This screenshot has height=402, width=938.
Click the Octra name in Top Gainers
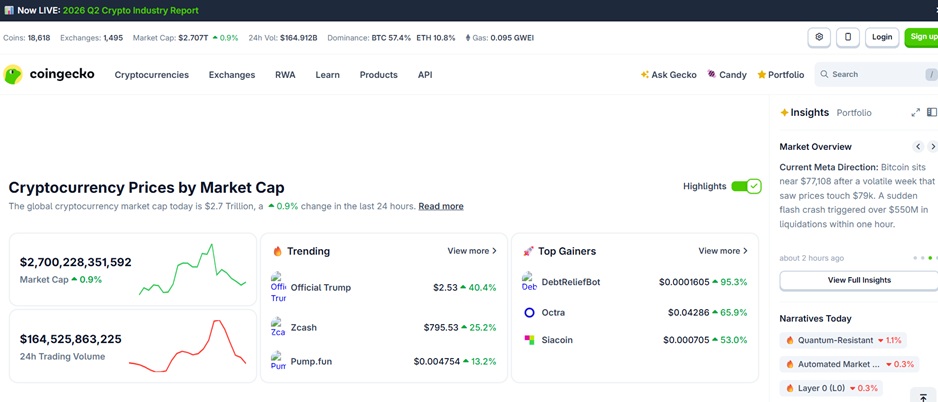click(x=553, y=312)
